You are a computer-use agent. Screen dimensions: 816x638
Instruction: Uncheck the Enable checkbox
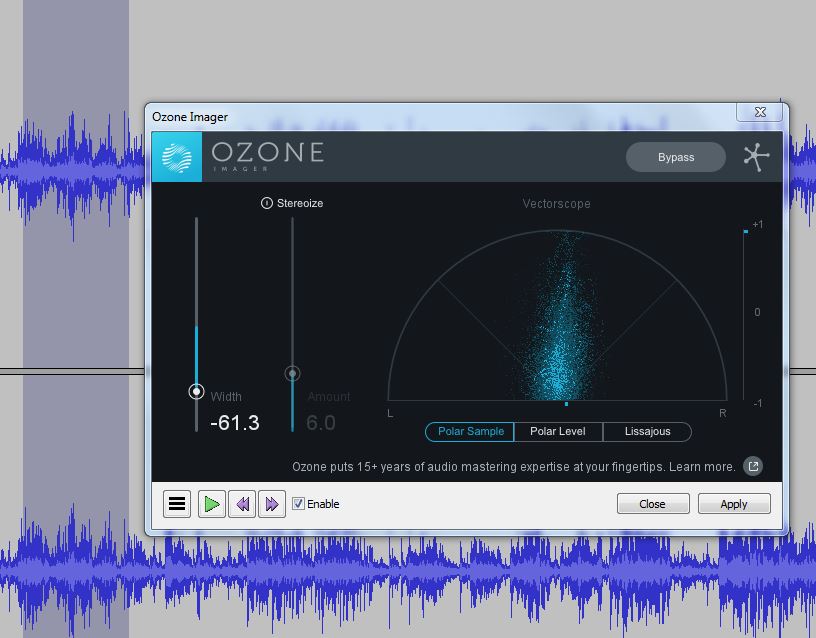(298, 503)
